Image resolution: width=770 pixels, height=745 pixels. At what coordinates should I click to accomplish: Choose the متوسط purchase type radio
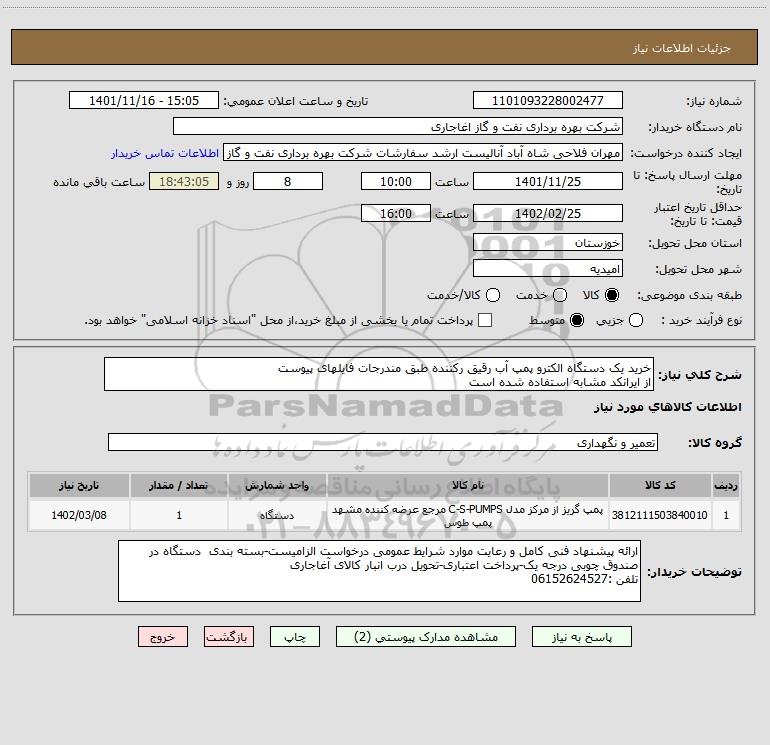[x=577, y=320]
